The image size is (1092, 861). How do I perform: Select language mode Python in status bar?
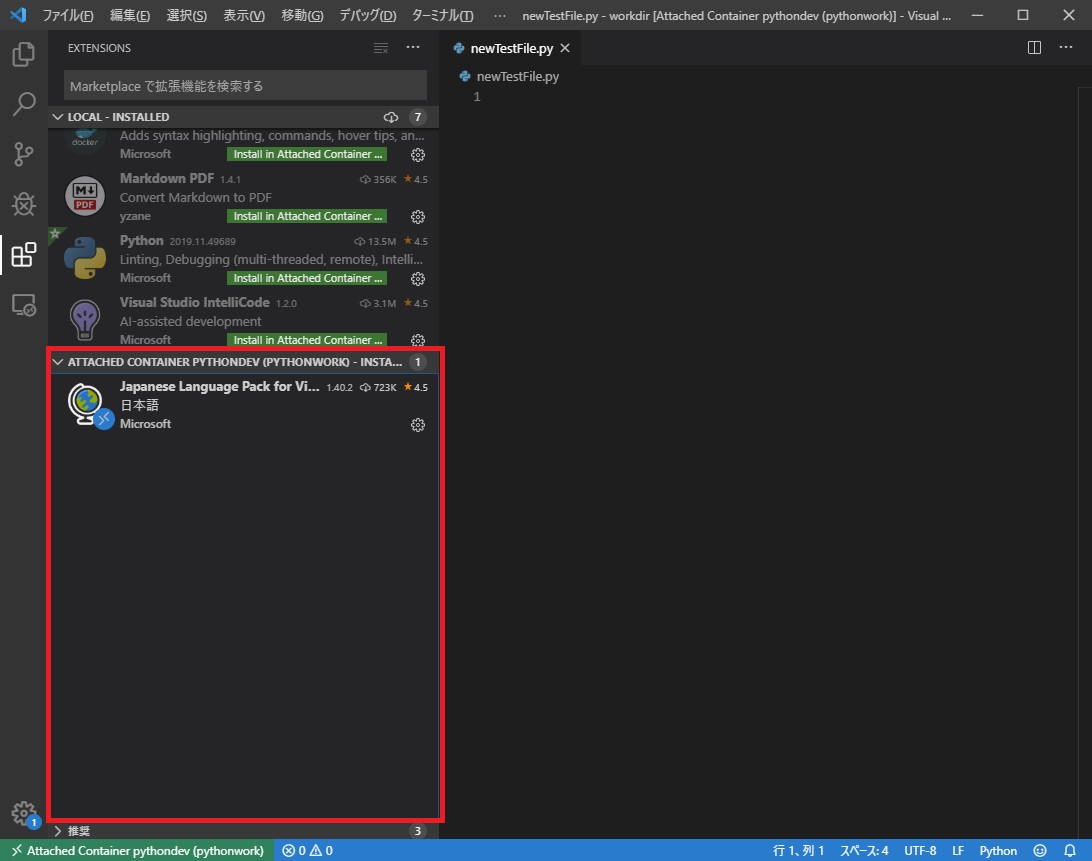click(998, 851)
